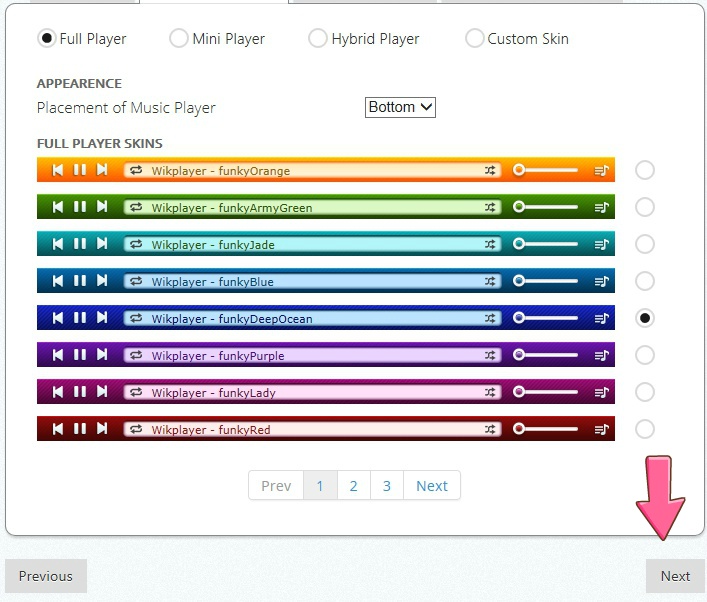The height and width of the screenshot is (602, 707).
Task: Go to skins page 1
Action: [x=320, y=485]
